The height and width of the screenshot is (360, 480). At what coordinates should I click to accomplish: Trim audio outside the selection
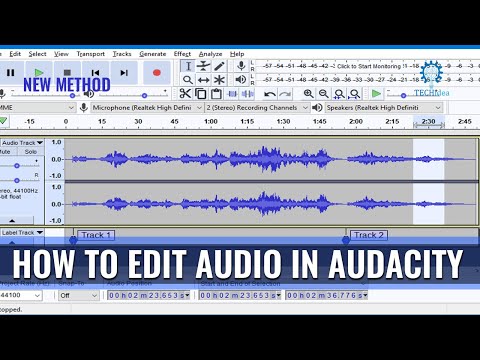coord(232,94)
